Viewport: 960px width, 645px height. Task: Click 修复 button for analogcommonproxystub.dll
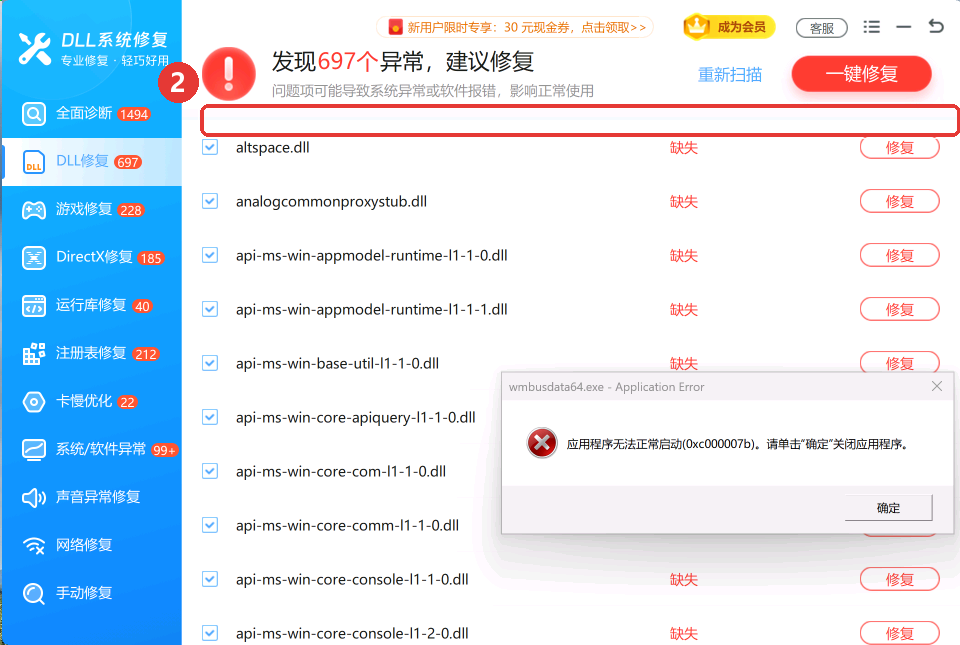click(x=899, y=201)
